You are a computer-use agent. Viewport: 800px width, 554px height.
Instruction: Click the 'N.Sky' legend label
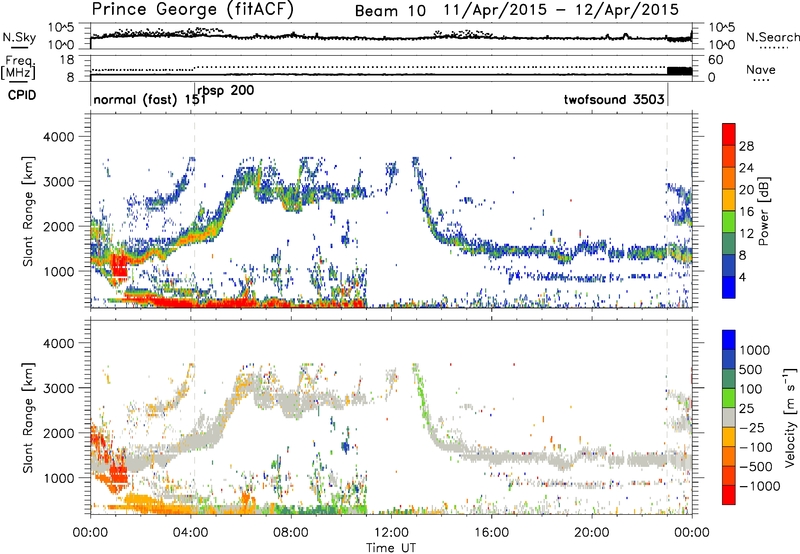point(19,37)
